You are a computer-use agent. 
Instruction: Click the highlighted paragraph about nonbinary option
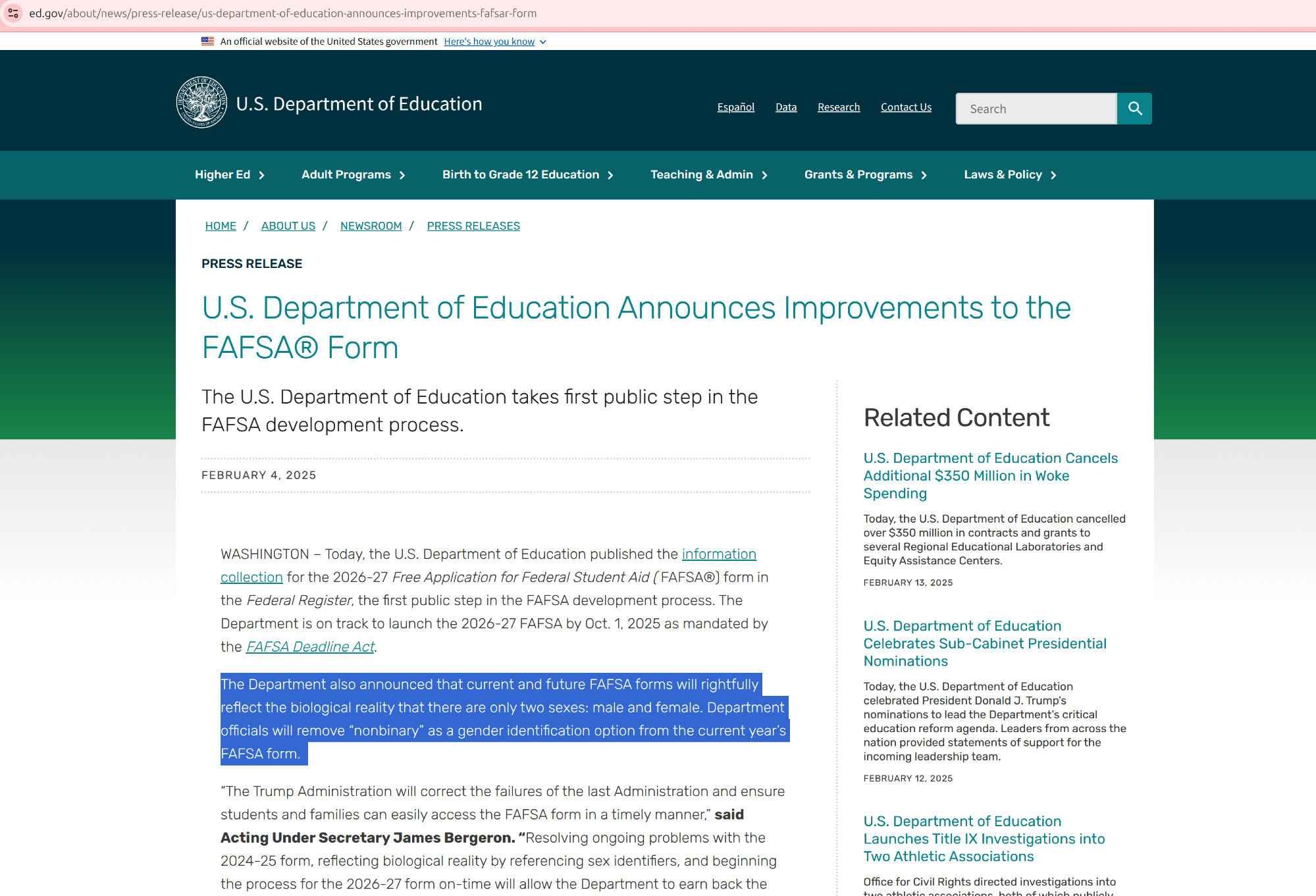coord(505,719)
